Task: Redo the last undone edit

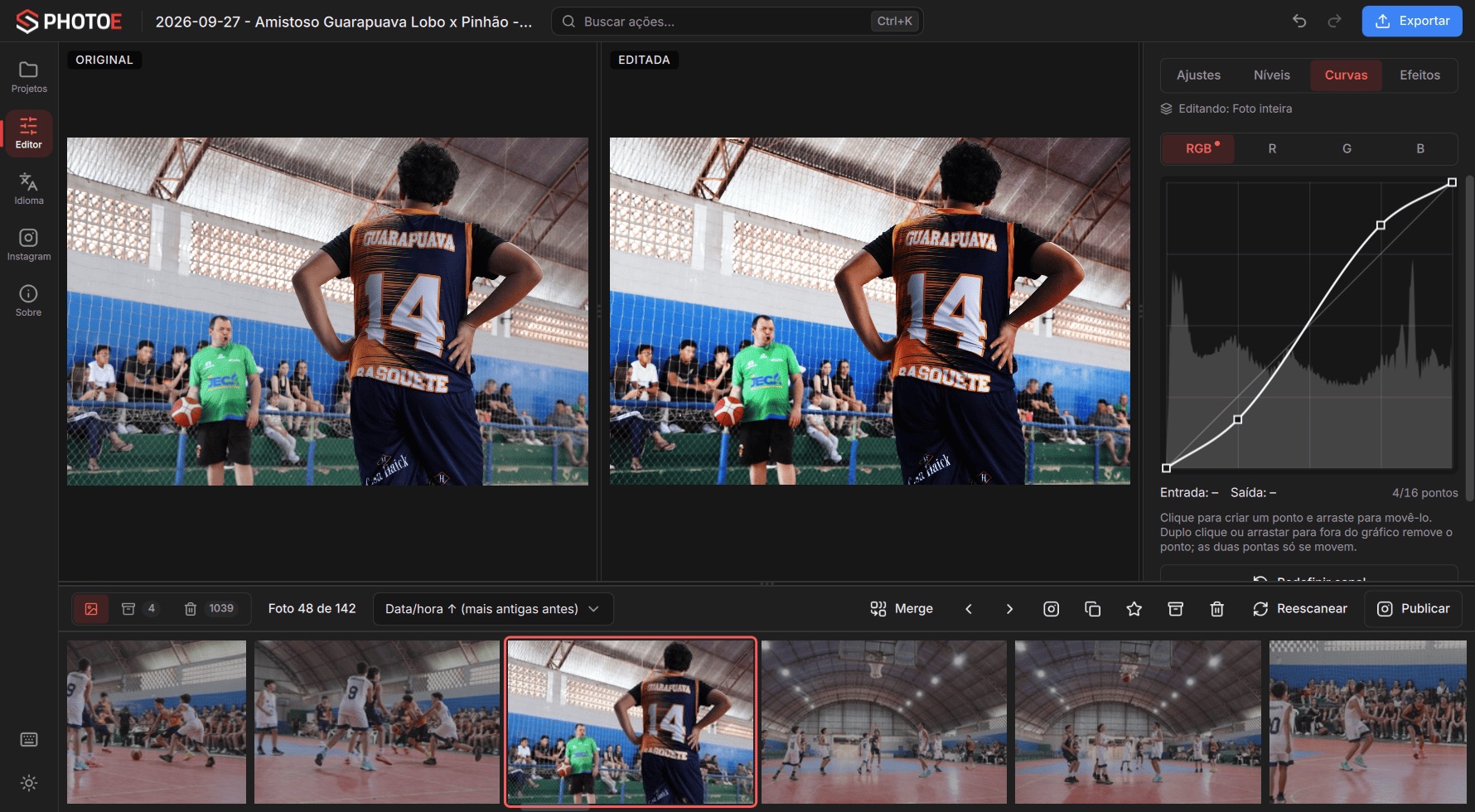Action: pyautogui.click(x=1334, y=22)
